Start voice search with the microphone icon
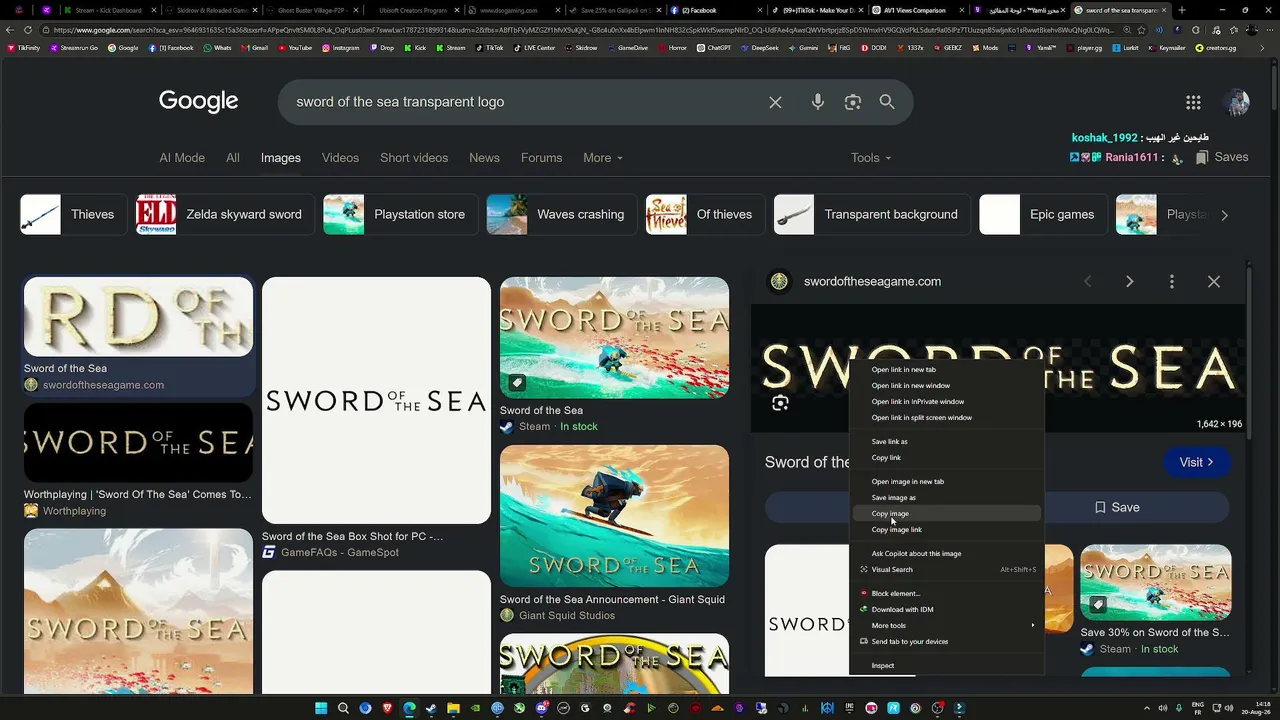Viewport: 1280px width, 720px height. click(818, 102)
